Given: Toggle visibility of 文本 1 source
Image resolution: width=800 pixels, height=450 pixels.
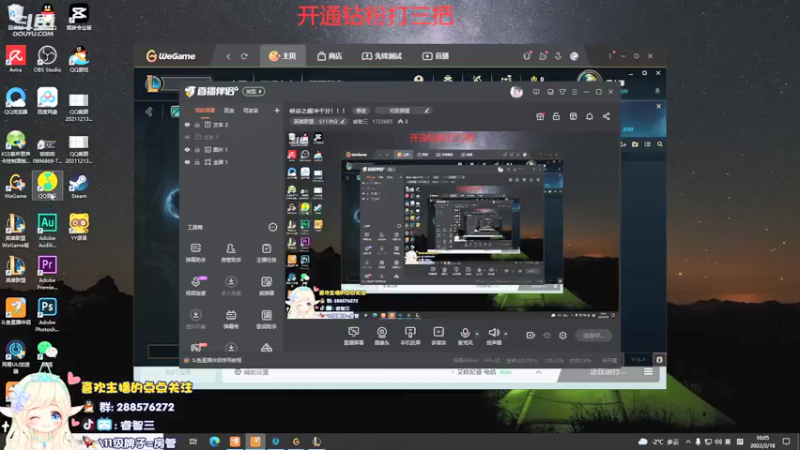Looking at the screenshot, I should click(187, 137).
